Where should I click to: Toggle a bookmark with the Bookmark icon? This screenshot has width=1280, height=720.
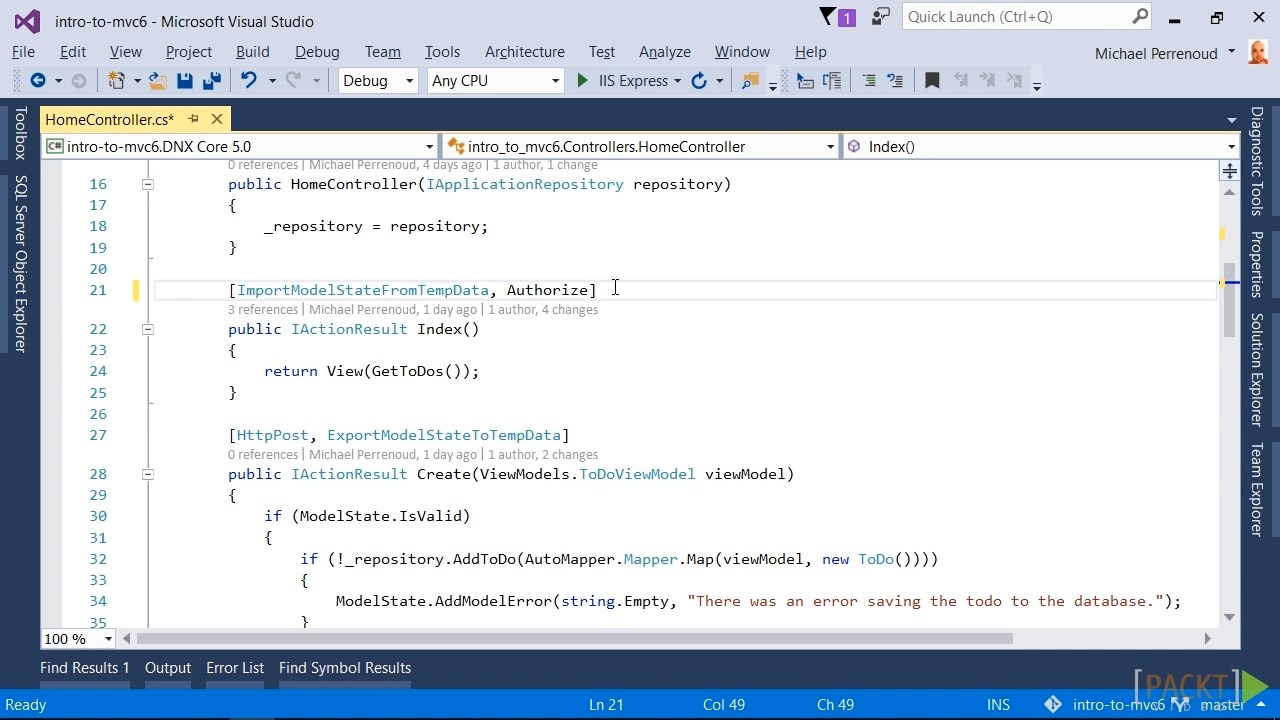932,81
